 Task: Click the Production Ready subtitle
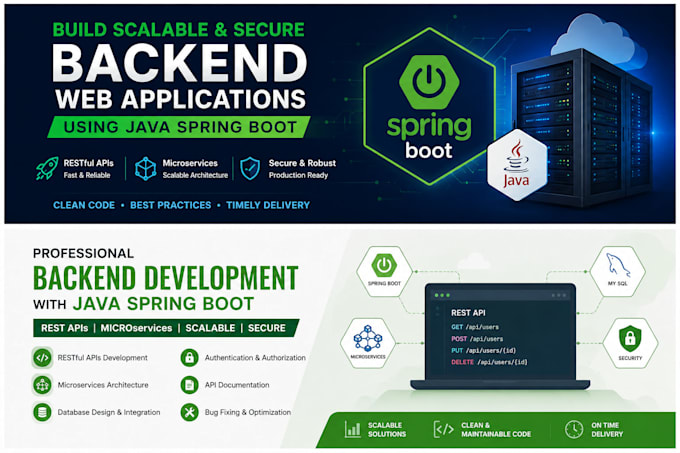(298, 175)
